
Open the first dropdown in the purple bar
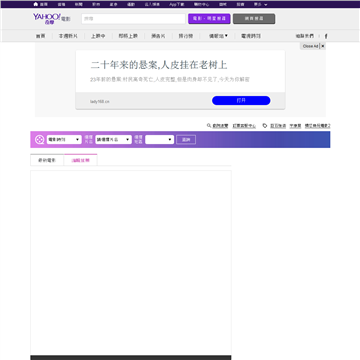(64, 139)
